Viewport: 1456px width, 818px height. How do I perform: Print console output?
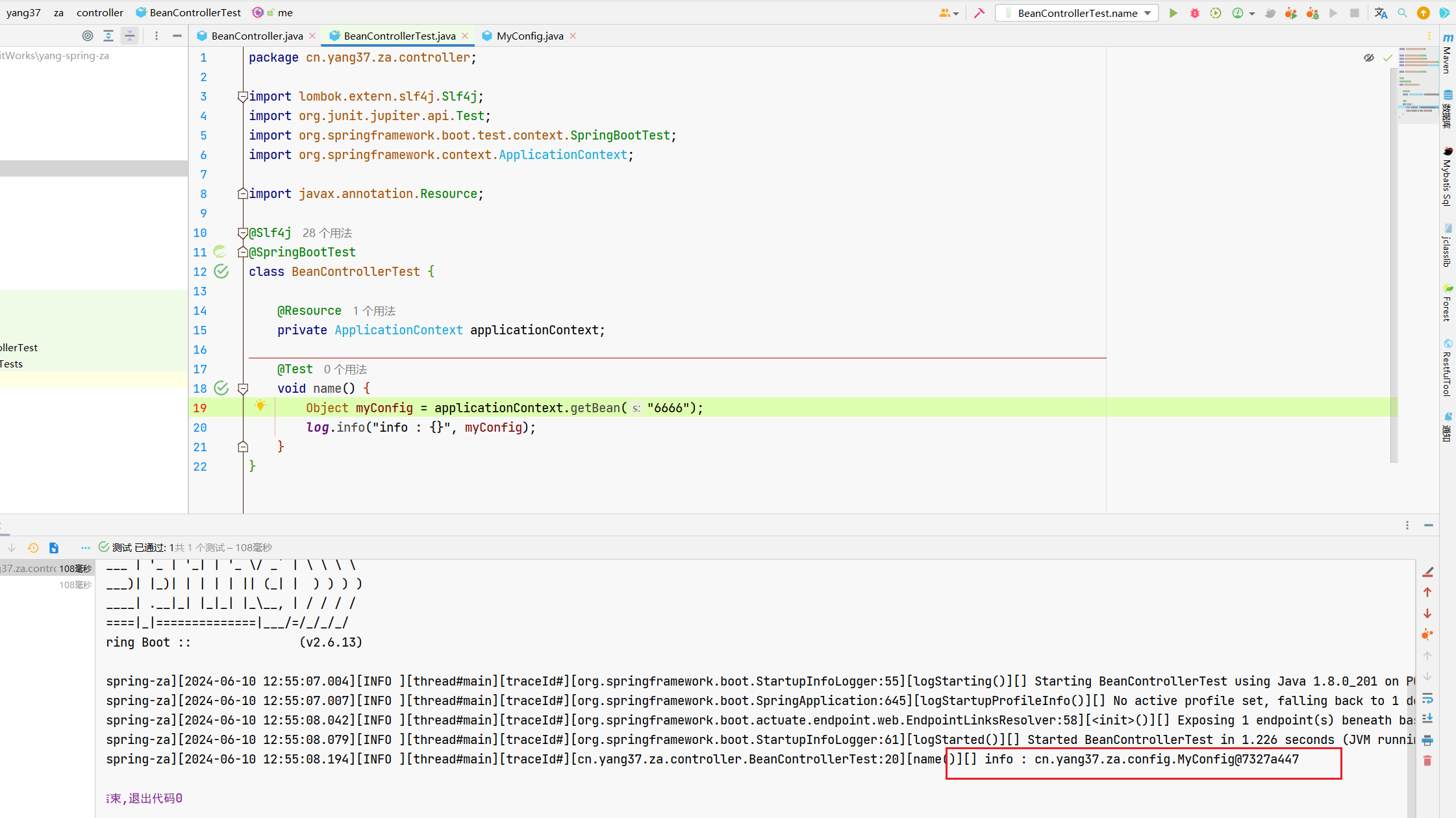click(1427, 740)
